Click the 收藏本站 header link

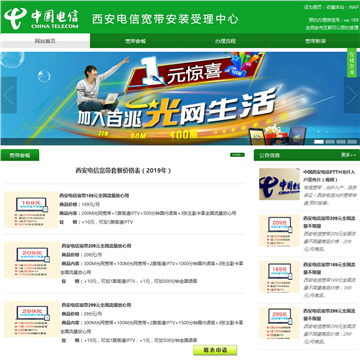click(335, 7)
